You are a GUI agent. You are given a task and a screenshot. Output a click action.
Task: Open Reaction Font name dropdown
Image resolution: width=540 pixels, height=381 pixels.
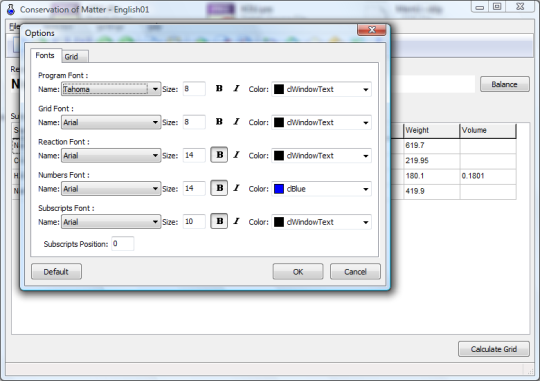click(x=111, y=155)
